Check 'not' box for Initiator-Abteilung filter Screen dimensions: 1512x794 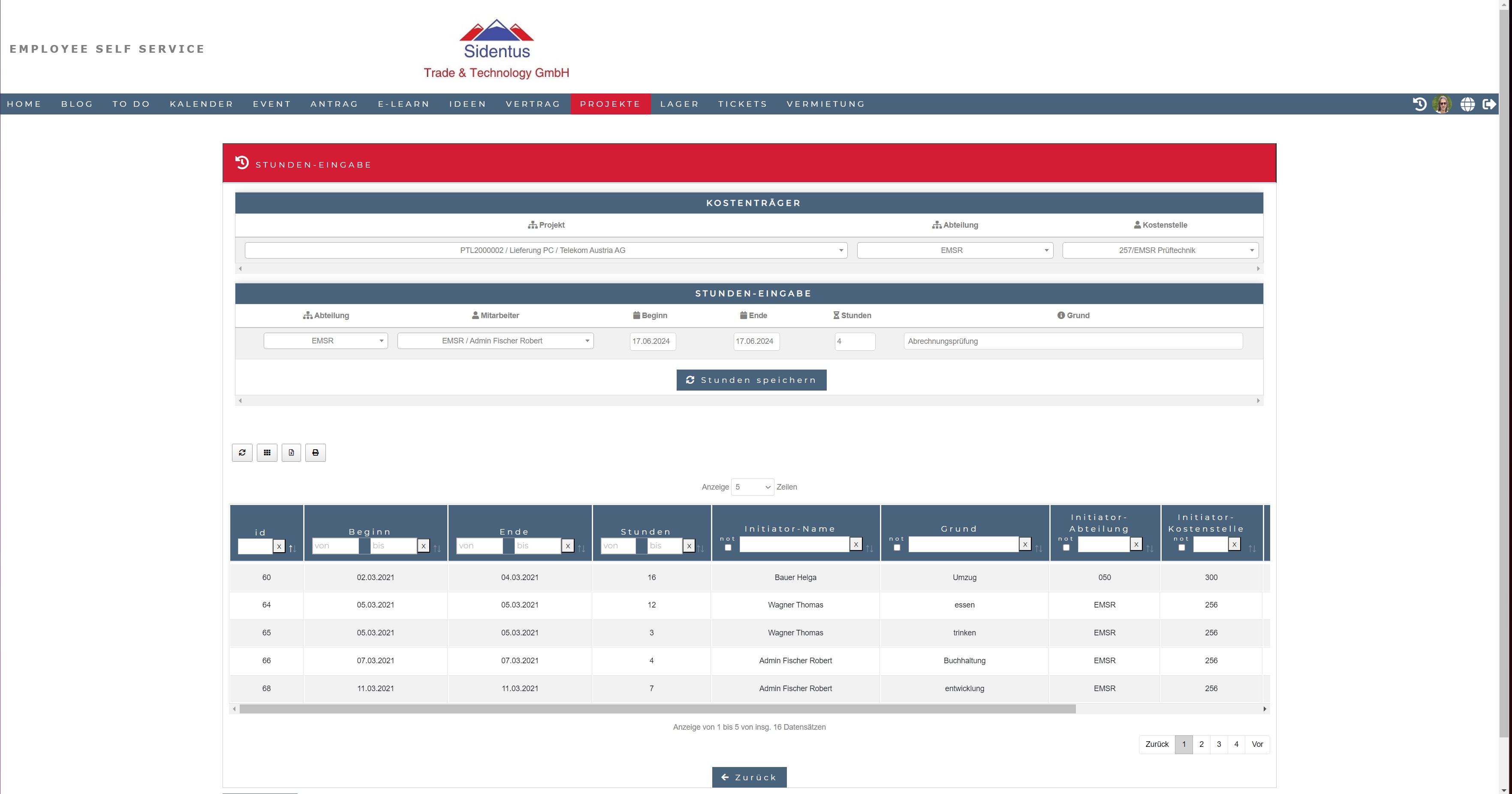tap(1066, 547)
